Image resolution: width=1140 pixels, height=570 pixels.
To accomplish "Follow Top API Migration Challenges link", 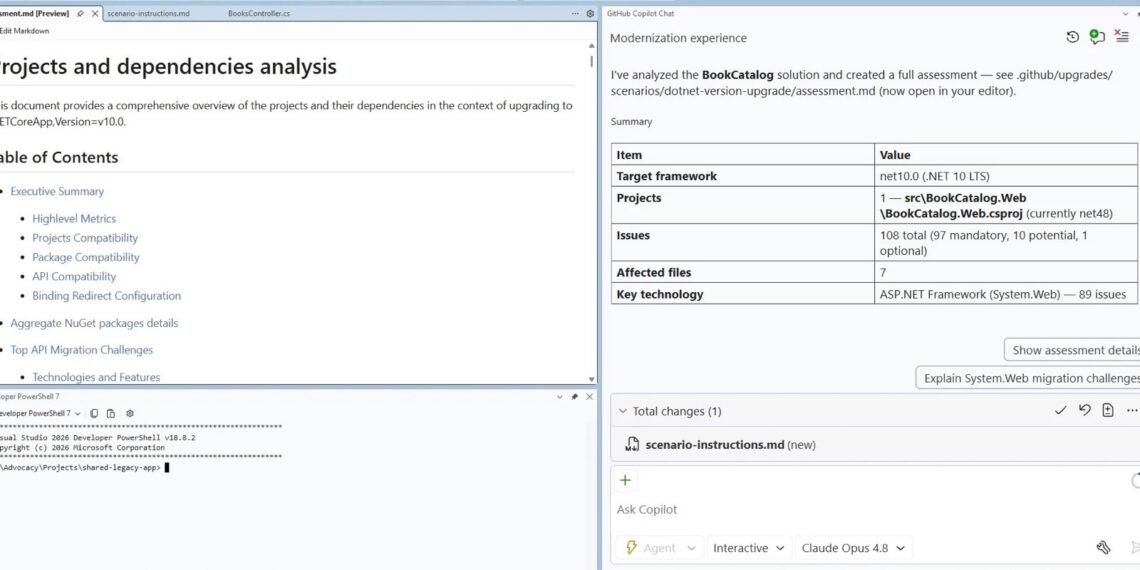I will click(x=81, y=350).
